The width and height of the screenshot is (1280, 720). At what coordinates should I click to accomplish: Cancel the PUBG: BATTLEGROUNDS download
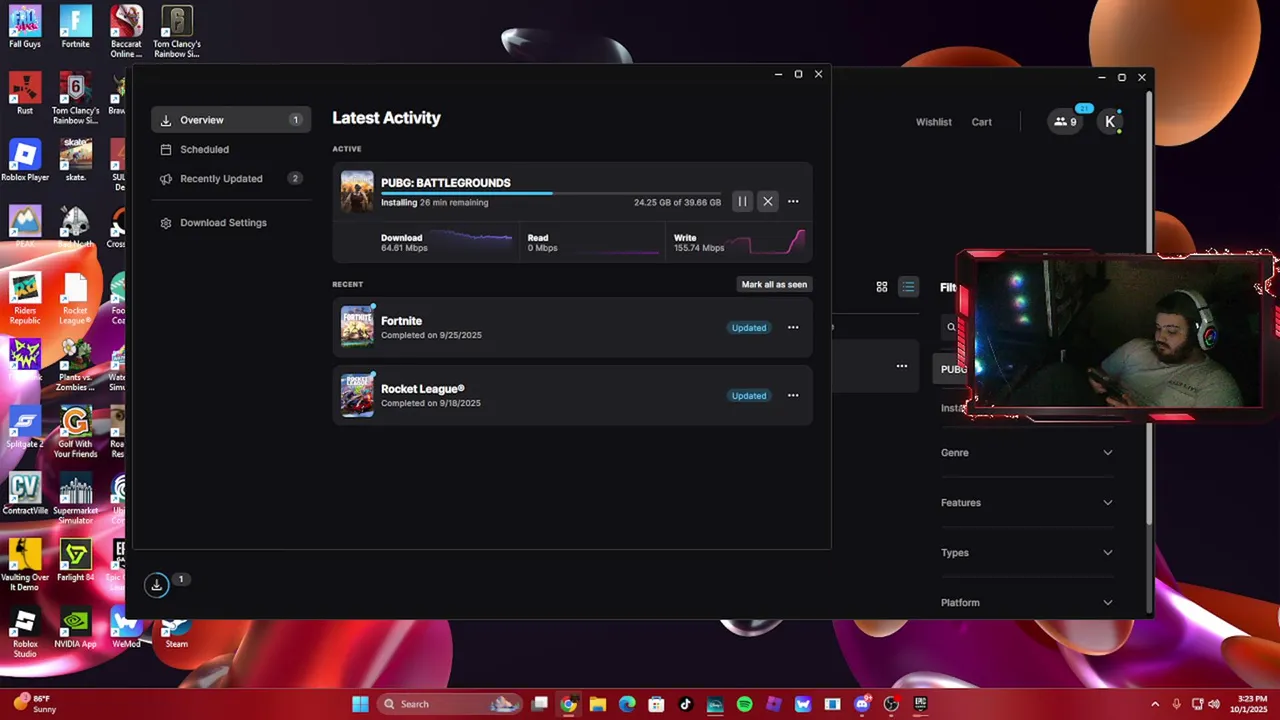768,202
